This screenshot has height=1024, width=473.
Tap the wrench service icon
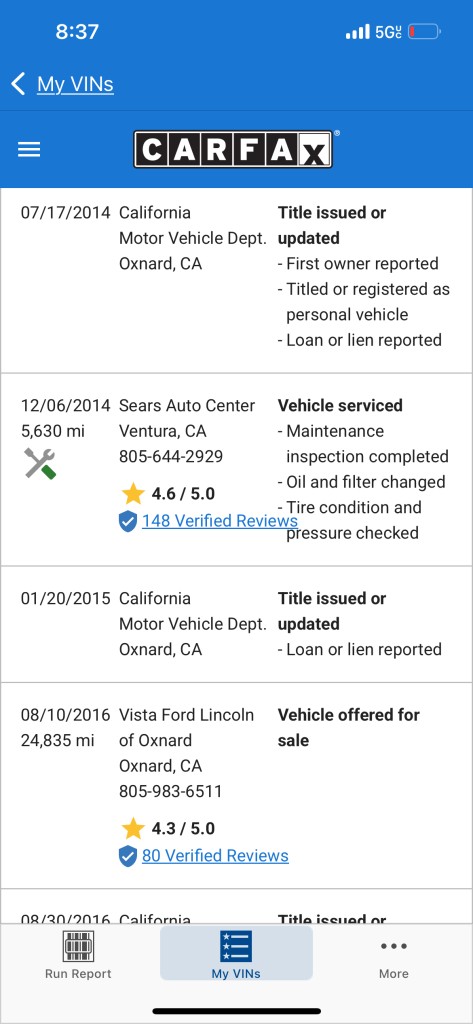click(40, 464)
